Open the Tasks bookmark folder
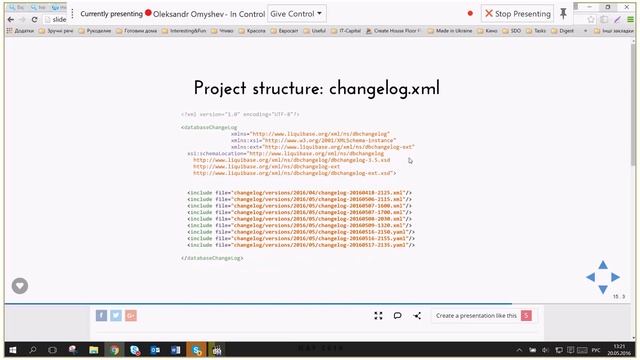Image resolution: width=640 pixels, height=360 pixels. pos(536,31)
